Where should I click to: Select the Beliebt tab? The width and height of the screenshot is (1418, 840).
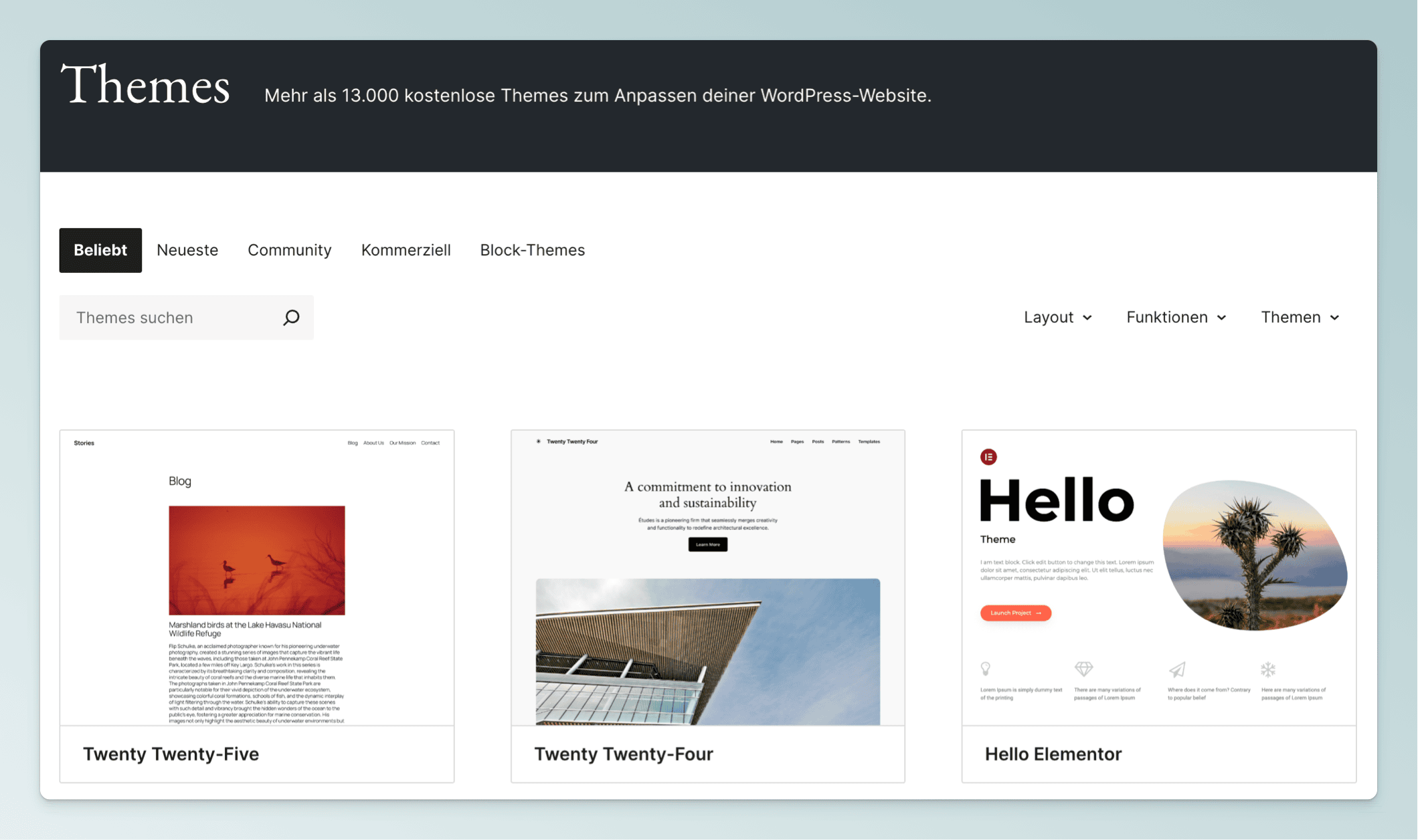click(x=100, y=250)
